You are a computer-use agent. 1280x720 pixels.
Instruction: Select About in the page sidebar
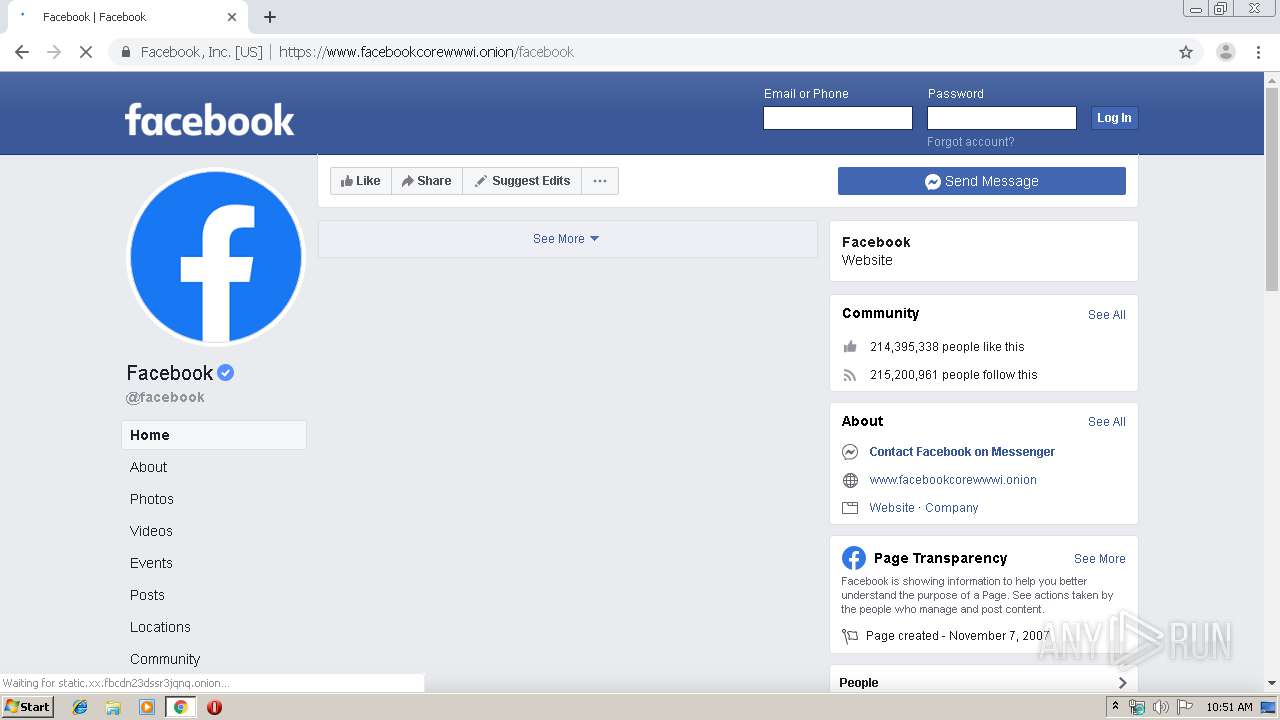(148, 467)
